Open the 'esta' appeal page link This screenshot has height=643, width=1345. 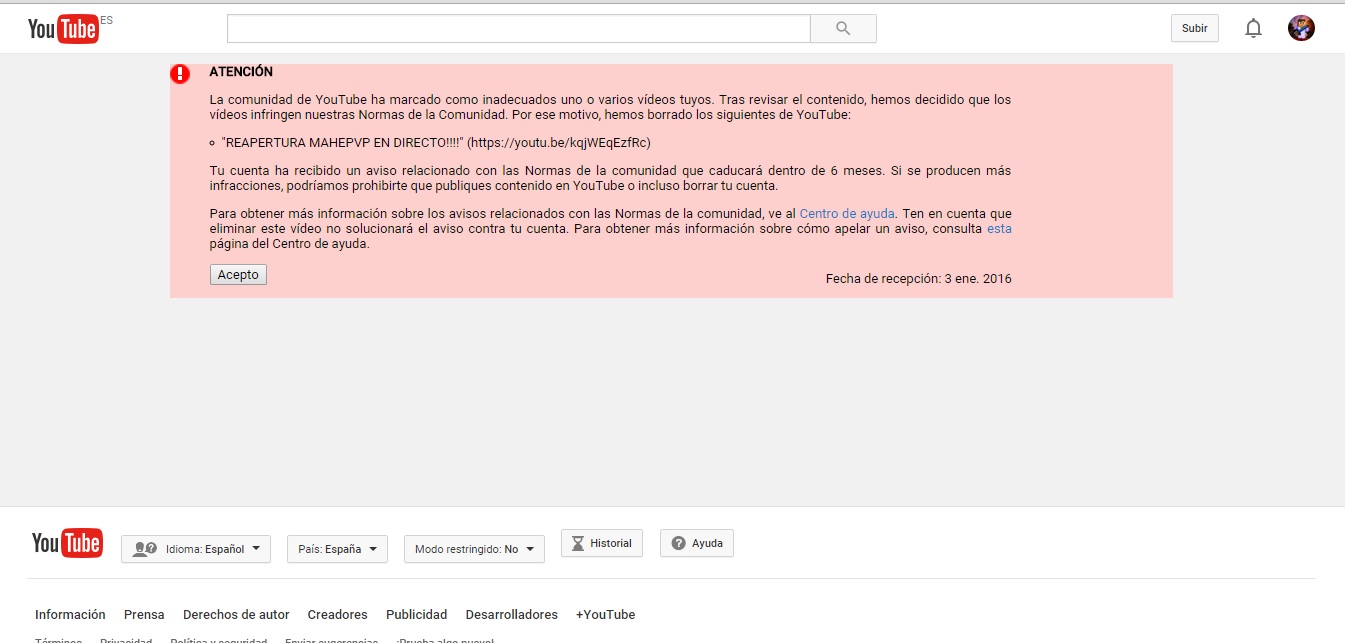[999, 229]
